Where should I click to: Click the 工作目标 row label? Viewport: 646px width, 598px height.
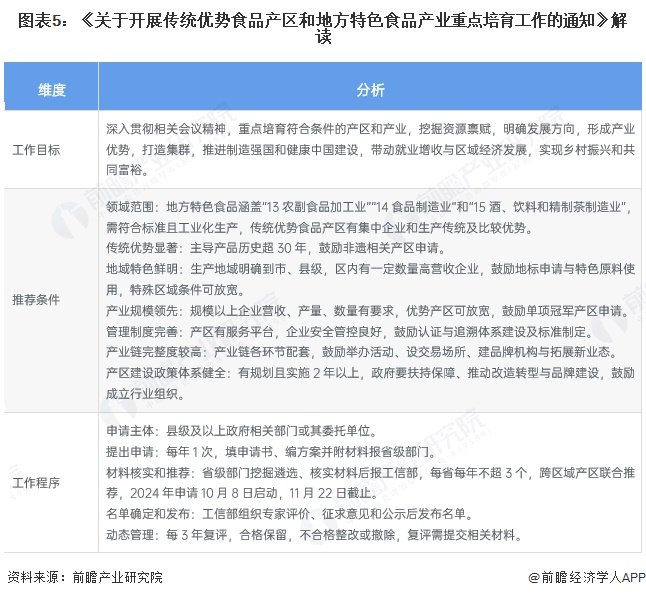pyautogui.click(x=36, y=150)
